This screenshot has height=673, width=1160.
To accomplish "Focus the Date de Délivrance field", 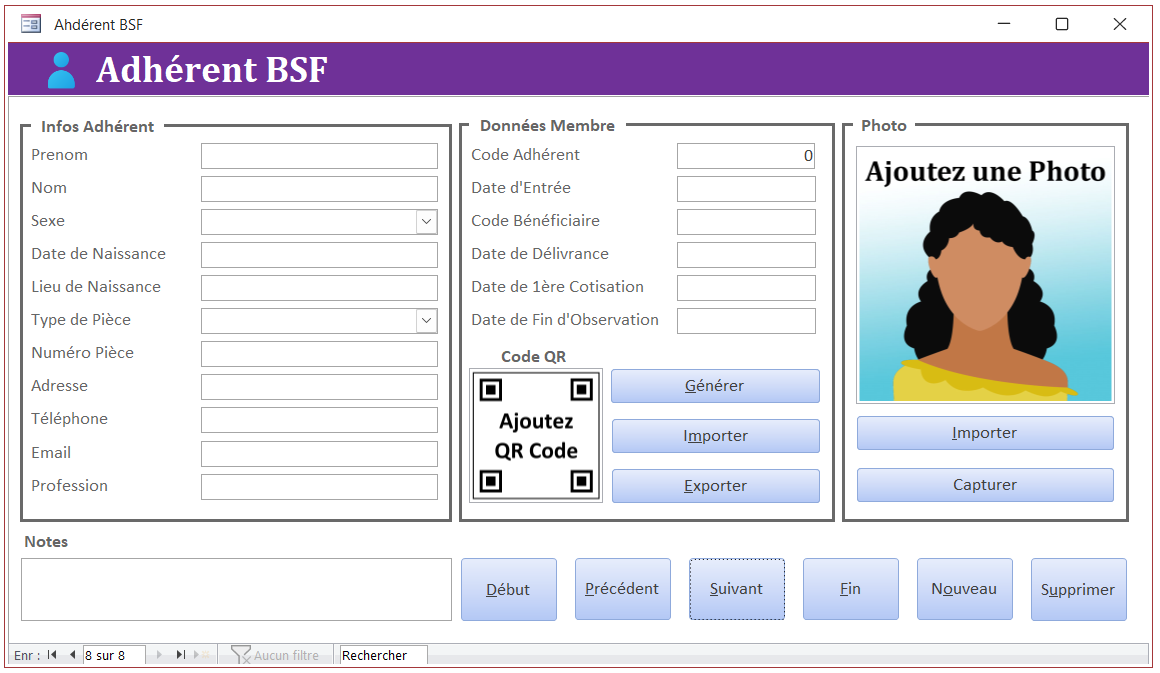I will (746, 254).
